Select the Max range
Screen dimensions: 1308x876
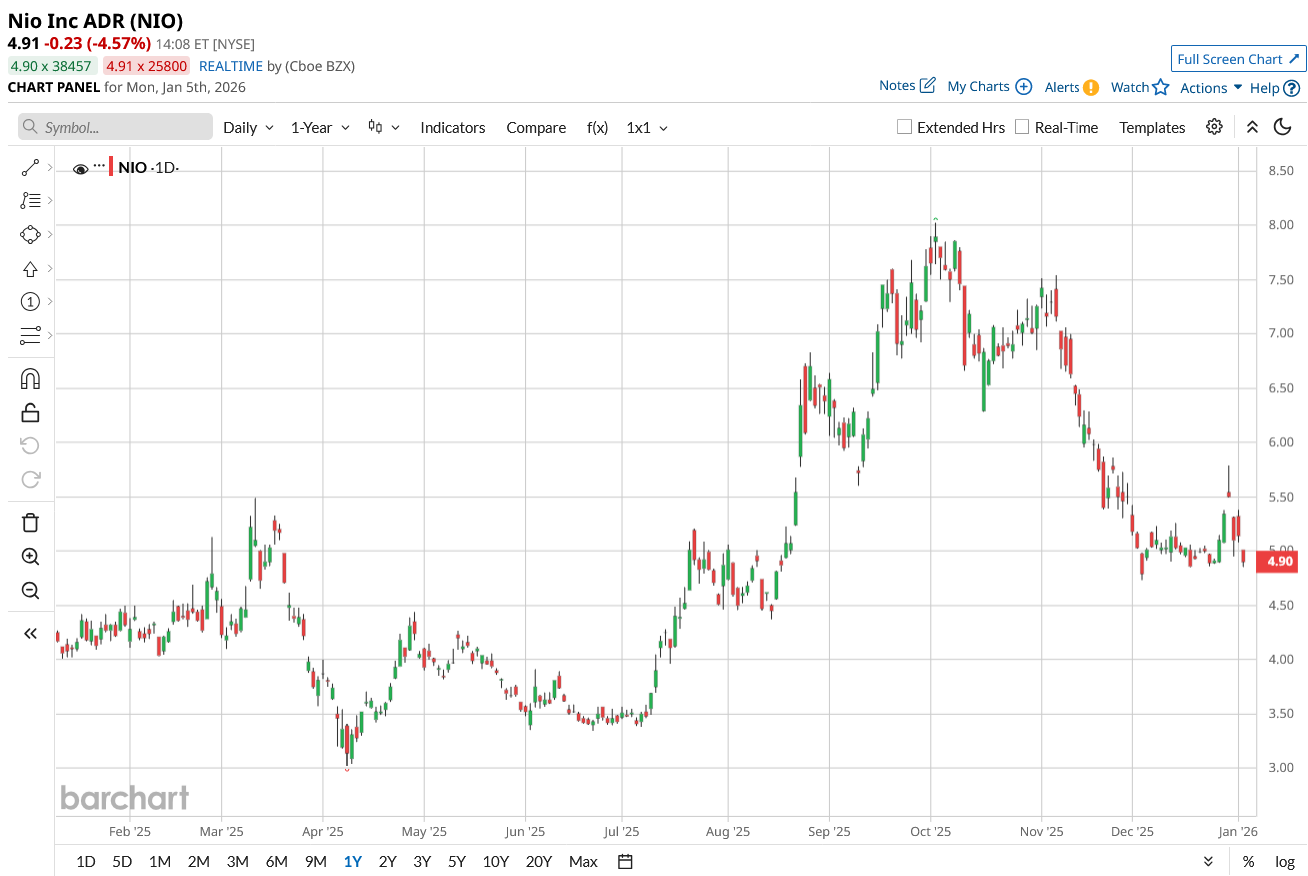(x=583, y=861)
